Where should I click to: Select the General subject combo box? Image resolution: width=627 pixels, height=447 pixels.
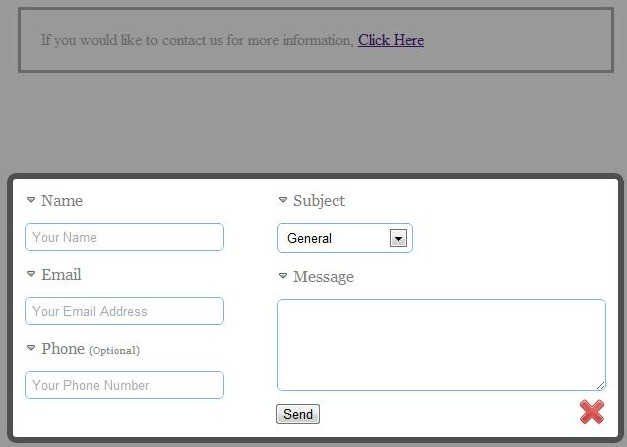tap(345, 238)
